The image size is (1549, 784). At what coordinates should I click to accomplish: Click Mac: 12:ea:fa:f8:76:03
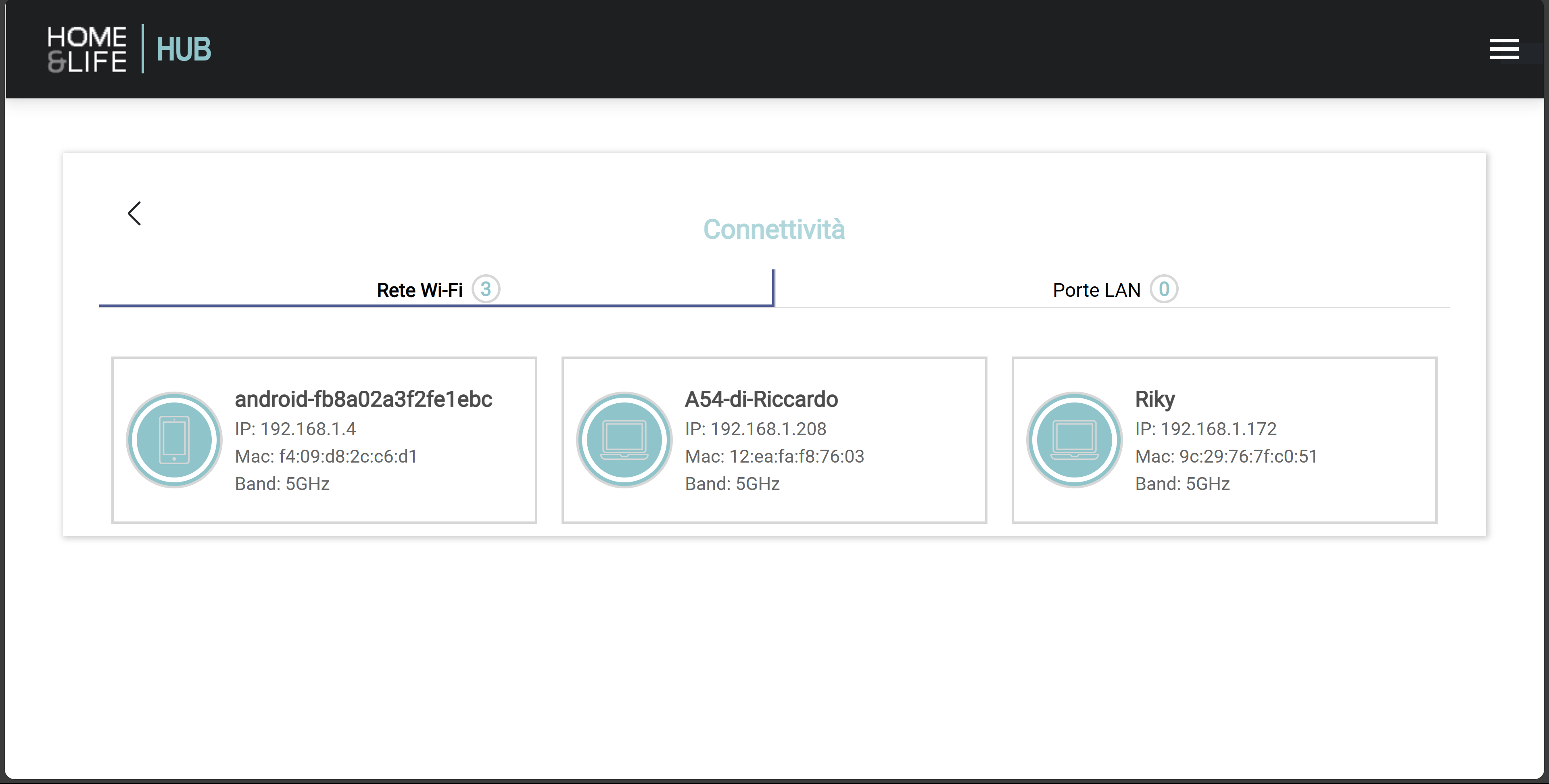pyautogui.click(x=774, y=457)
